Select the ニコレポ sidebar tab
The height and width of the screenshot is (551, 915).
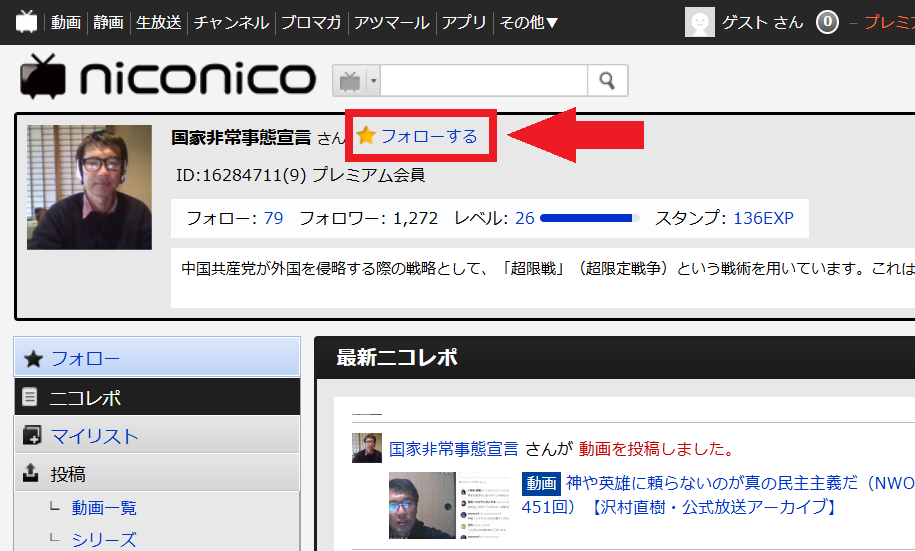click(x=157, y=397)
